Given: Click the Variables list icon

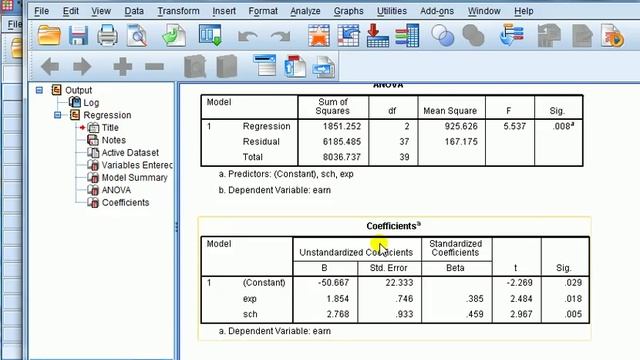Looking at the screenshot, I should (x=407, y=36).
